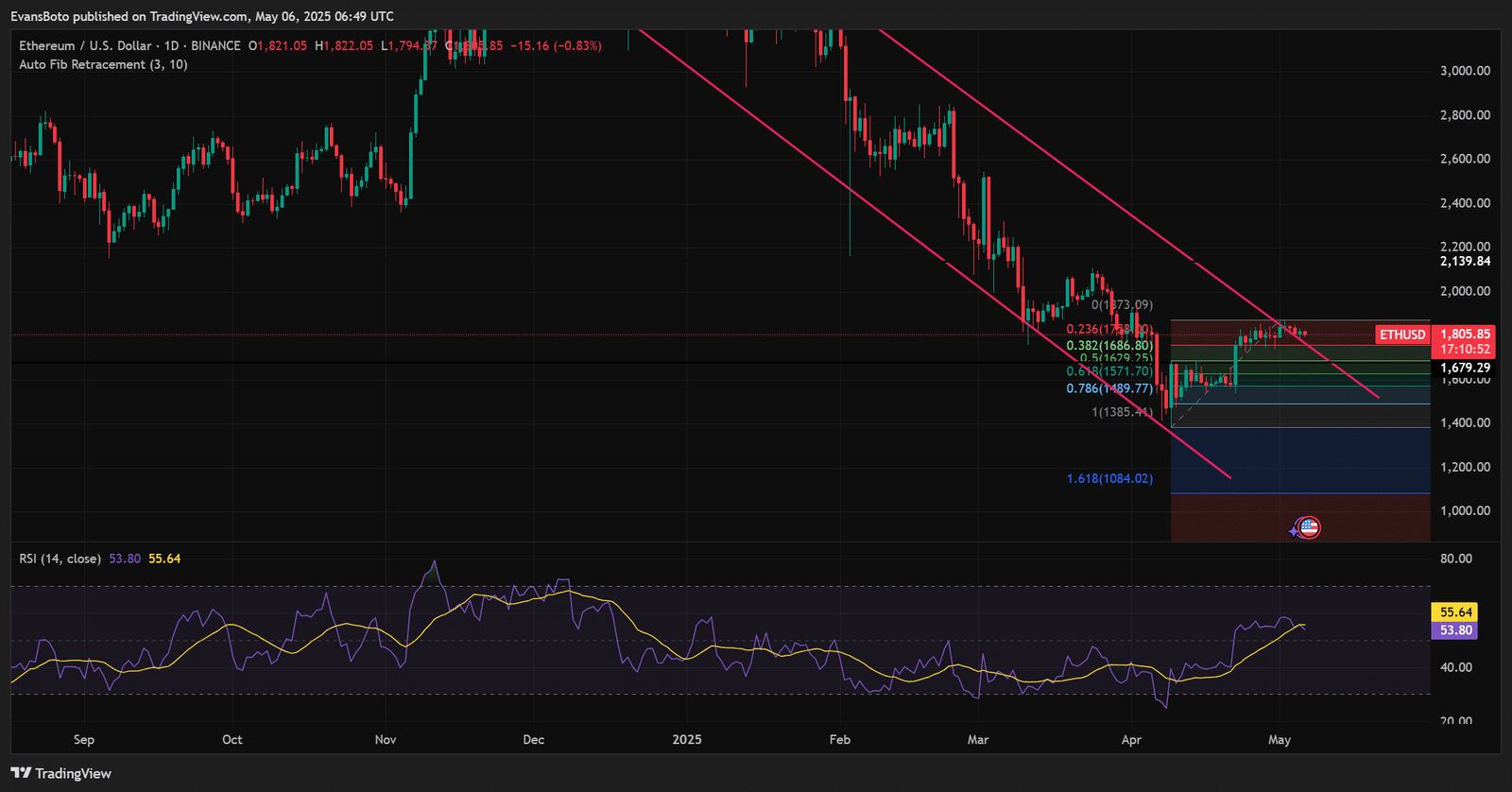
Task: Click the 2025 marker on time axis
Action: pyautogui.click(x=687, y=739)
